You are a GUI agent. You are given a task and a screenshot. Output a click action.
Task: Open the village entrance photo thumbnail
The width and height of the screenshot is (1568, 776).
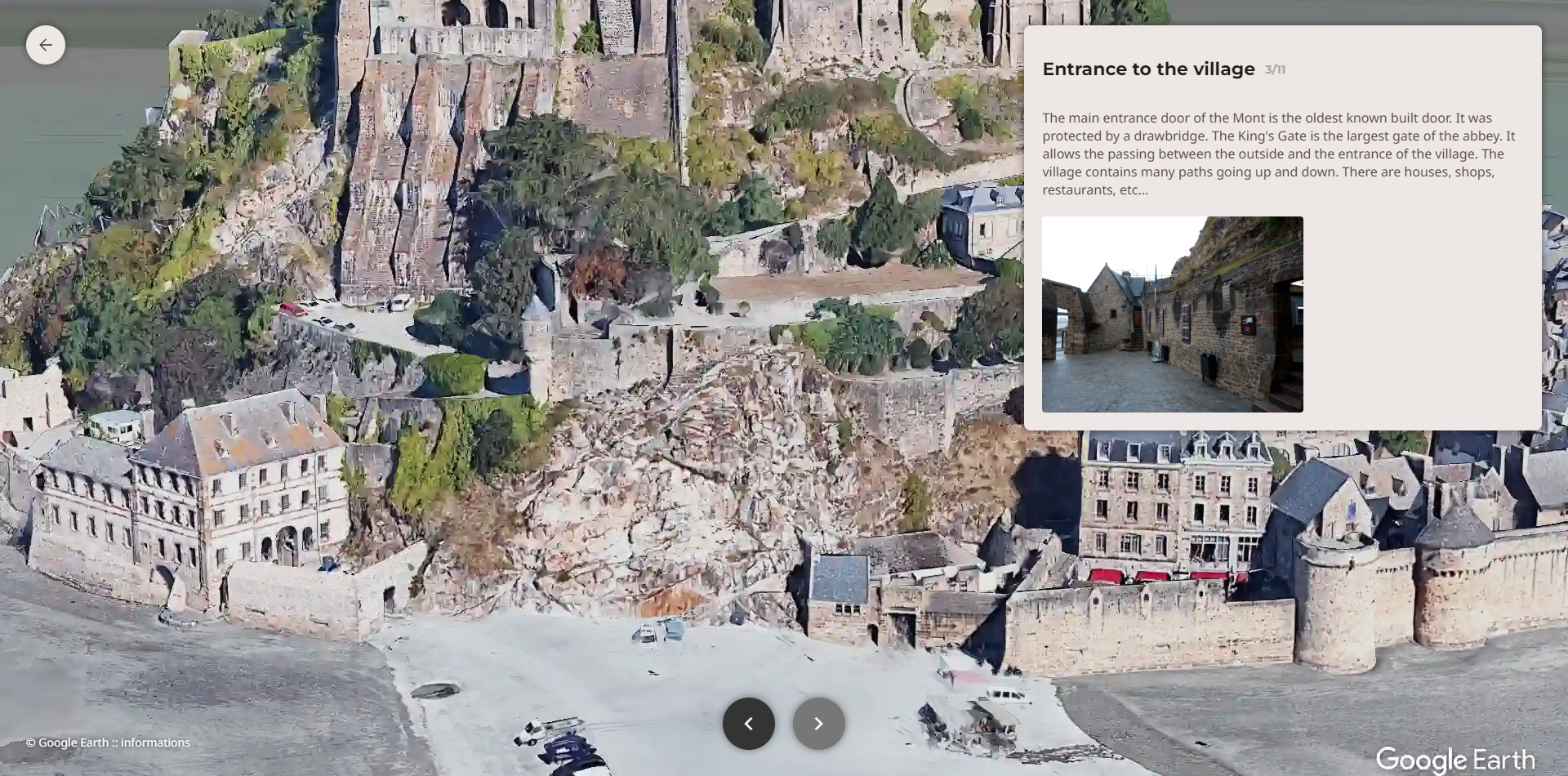tap(1172, 314)
